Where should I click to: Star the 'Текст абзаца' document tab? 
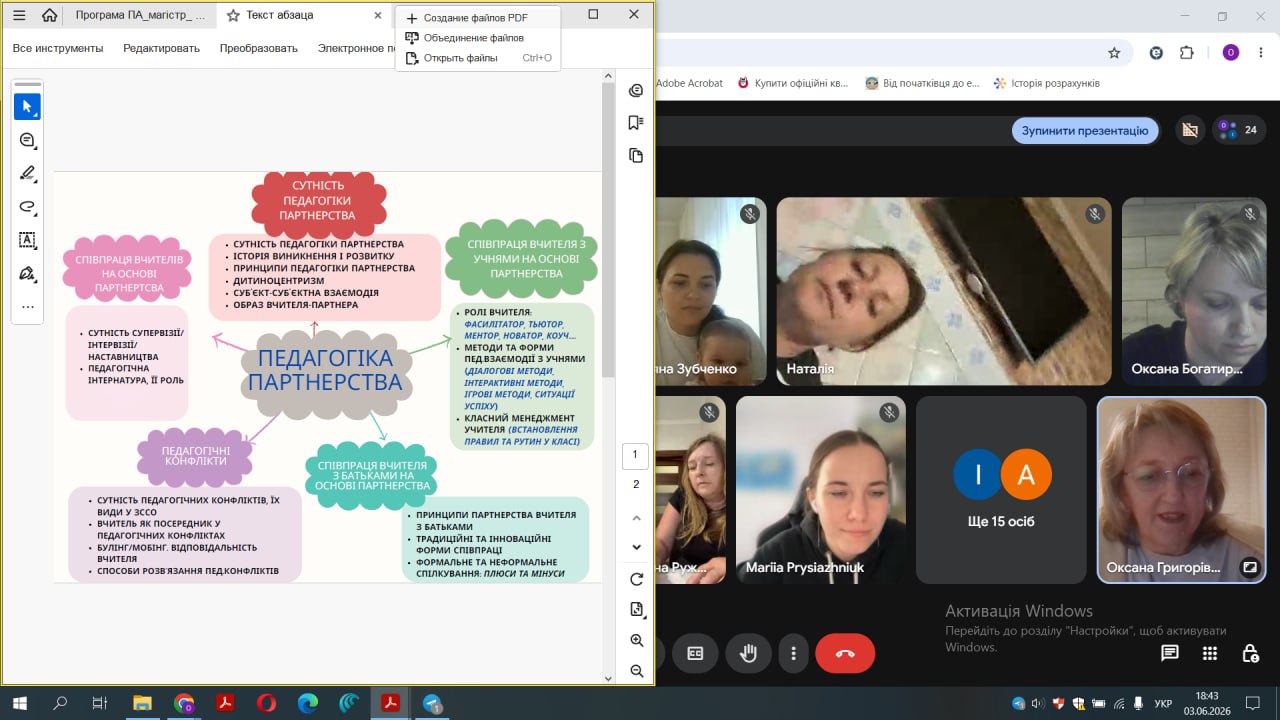tap(233, 15)
